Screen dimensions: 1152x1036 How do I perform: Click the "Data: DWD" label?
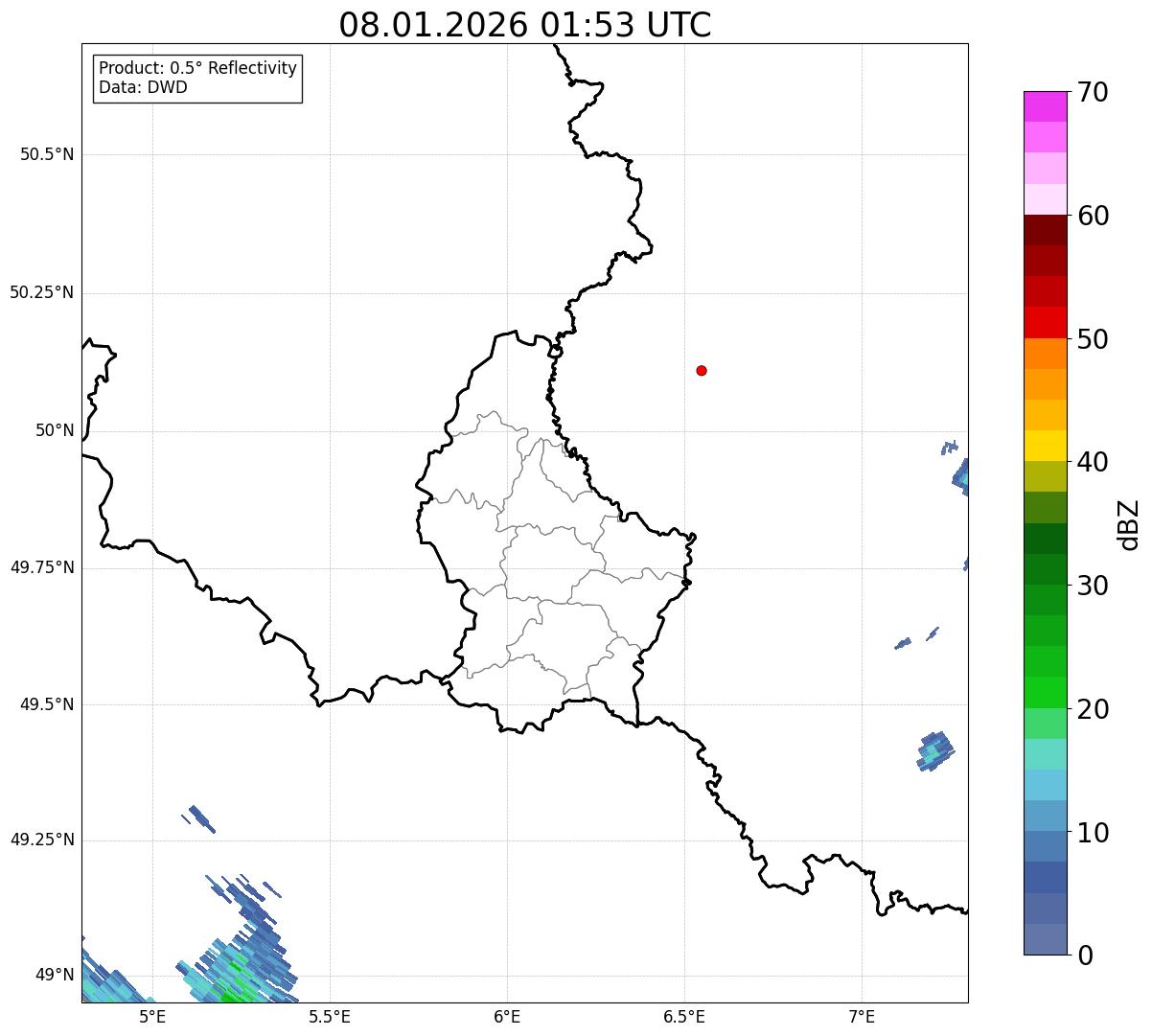click(x=143, y=87)
